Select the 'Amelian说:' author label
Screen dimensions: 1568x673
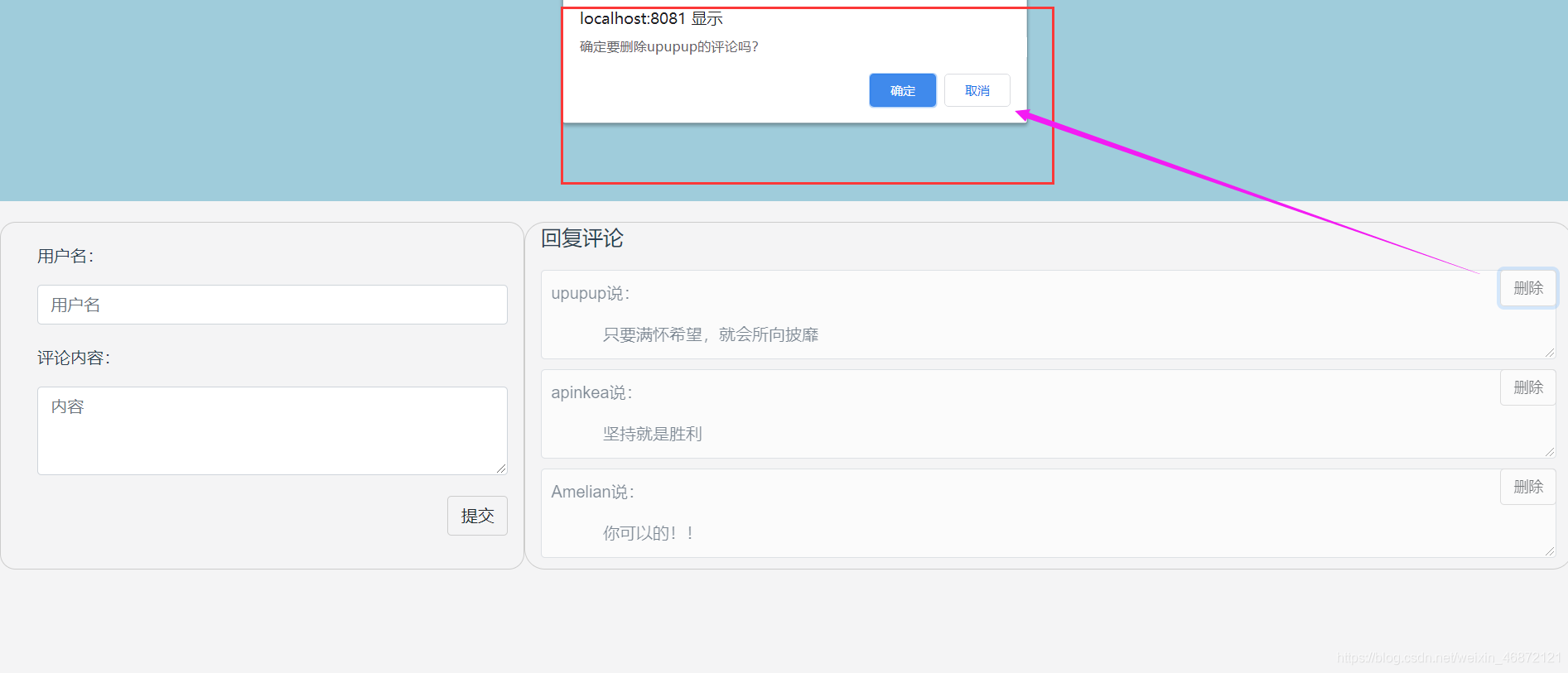[x=592, y=493]
